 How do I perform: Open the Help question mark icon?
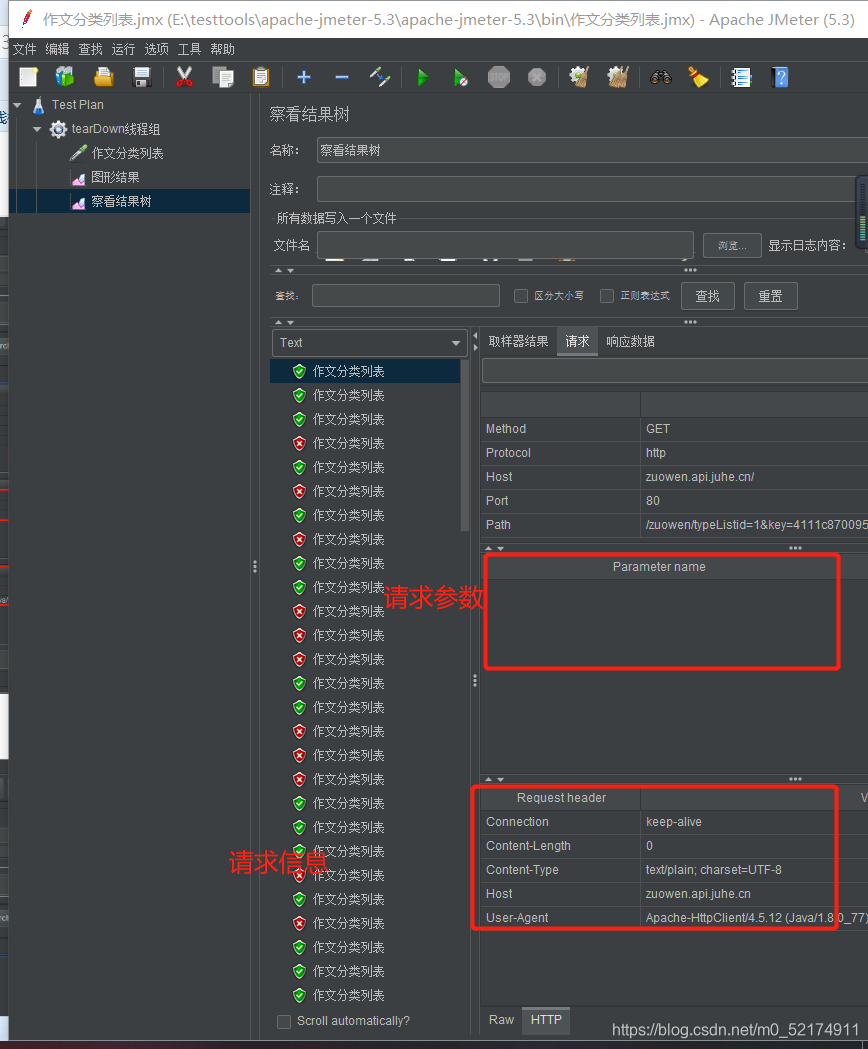click(x=780, y=77)
